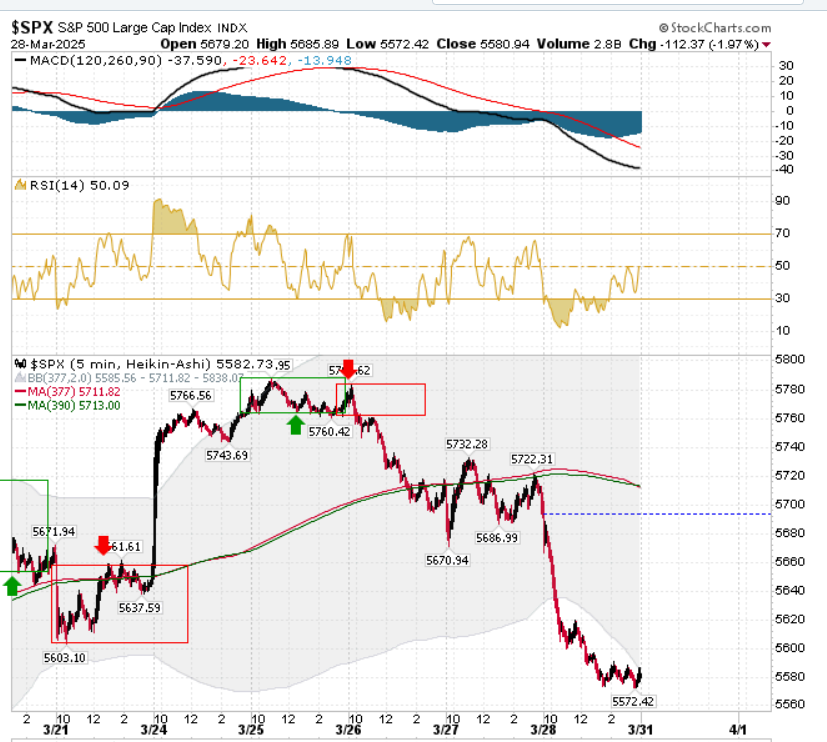Image resolution: width=827 pixels, height=742 pixels.
Task: Click the MA(377) 5711.82 legend text
Action: (x=74, y=392)
